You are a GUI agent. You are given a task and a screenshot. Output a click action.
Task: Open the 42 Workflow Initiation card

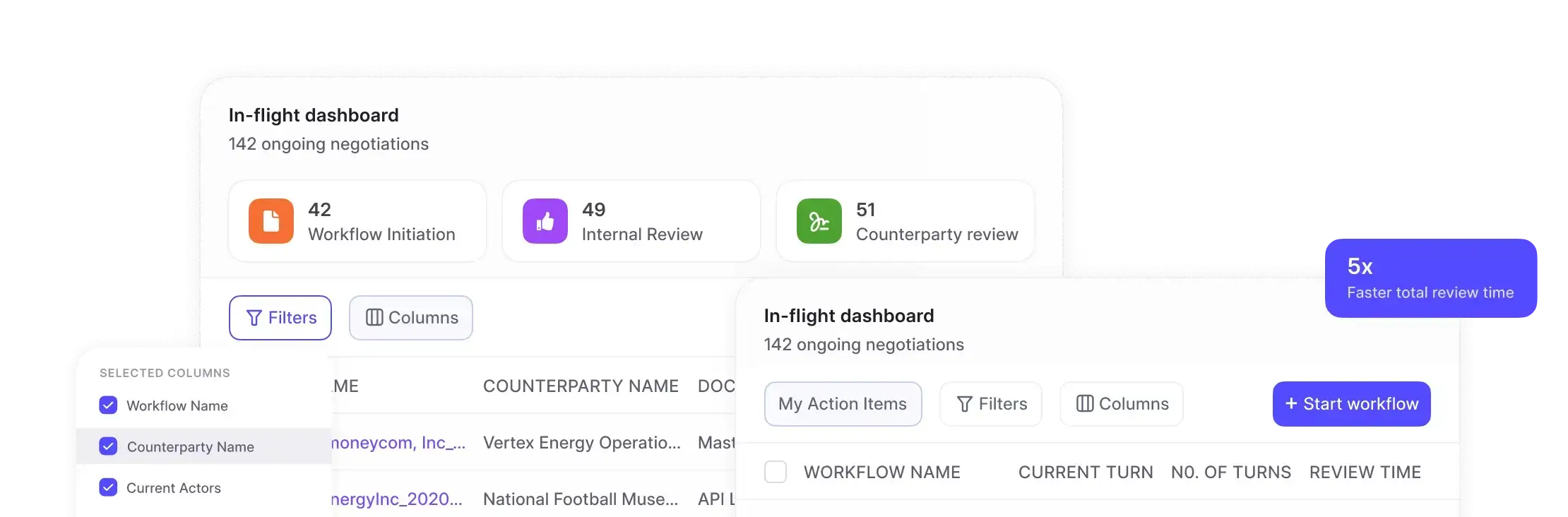(357, 221)
